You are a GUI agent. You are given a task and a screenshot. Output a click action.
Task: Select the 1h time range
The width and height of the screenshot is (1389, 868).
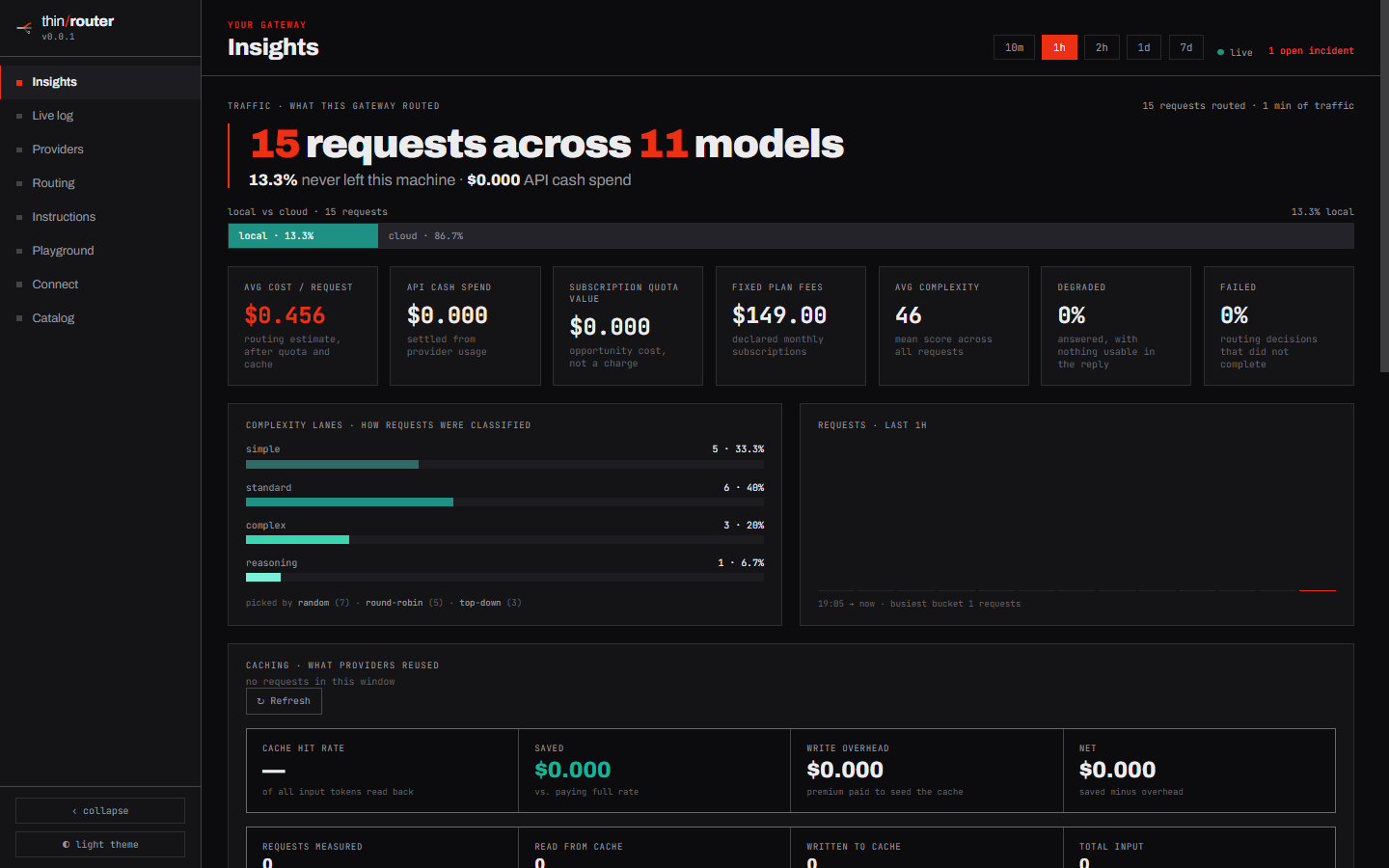point(1059,47)
